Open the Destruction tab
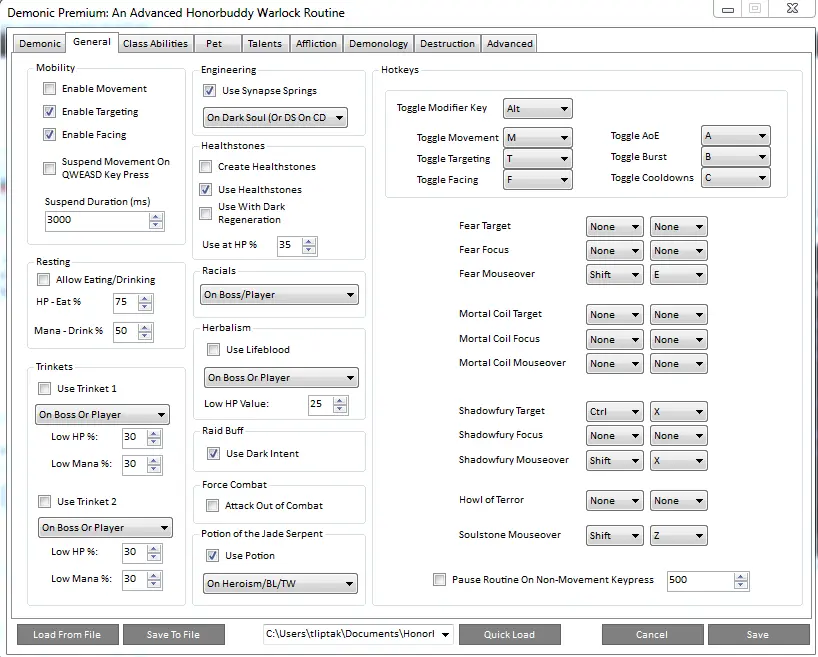 pyautogui.click(x=448, y=44)
